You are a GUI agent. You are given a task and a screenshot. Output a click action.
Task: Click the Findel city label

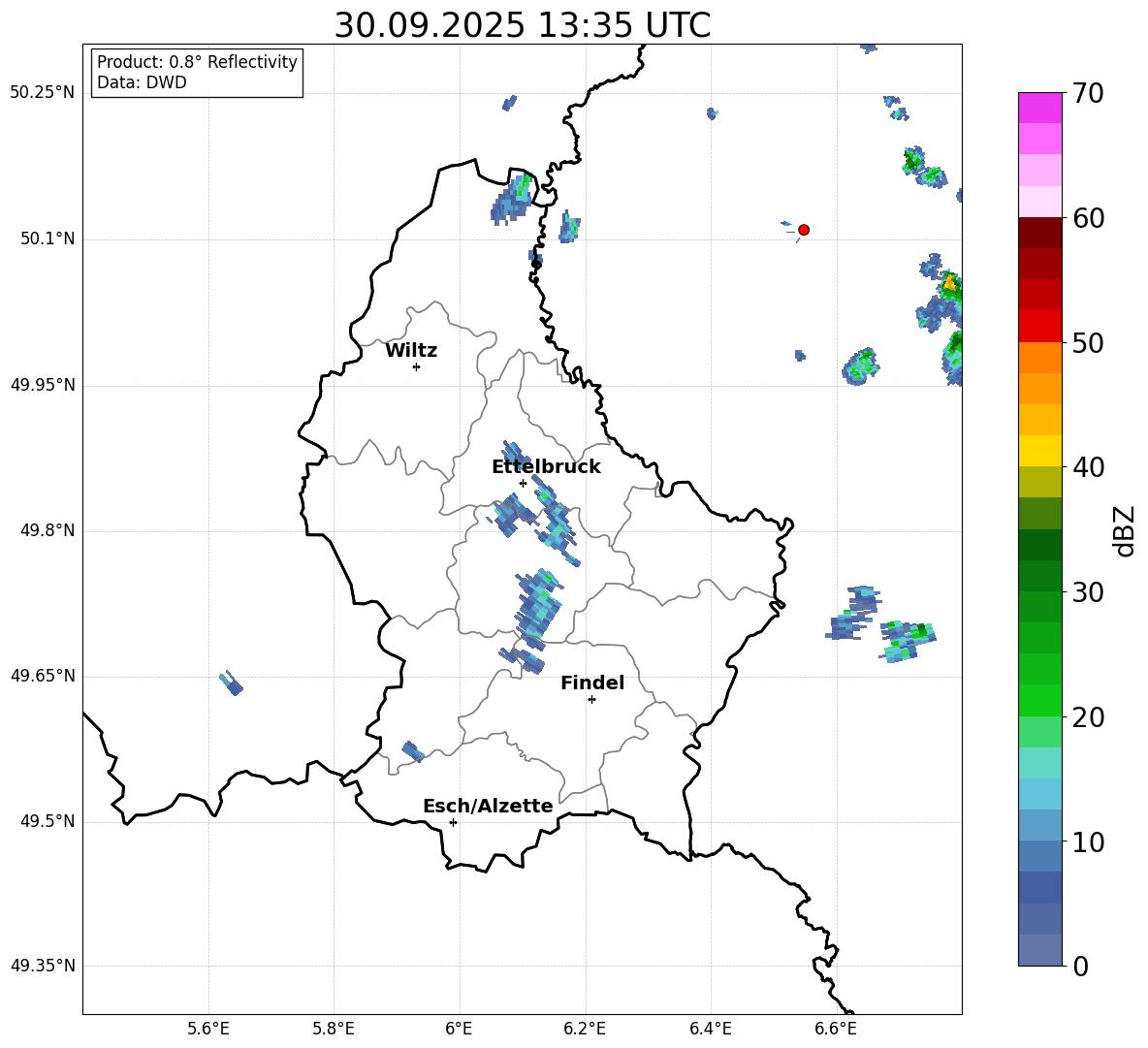592,683
